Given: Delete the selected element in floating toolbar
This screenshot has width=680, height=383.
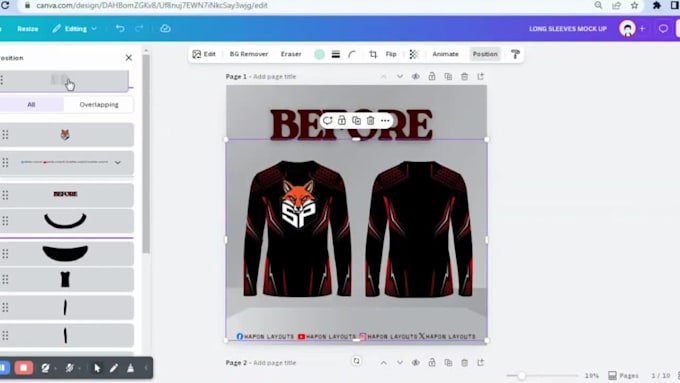Looking at the screenshot, I should 370,121.
